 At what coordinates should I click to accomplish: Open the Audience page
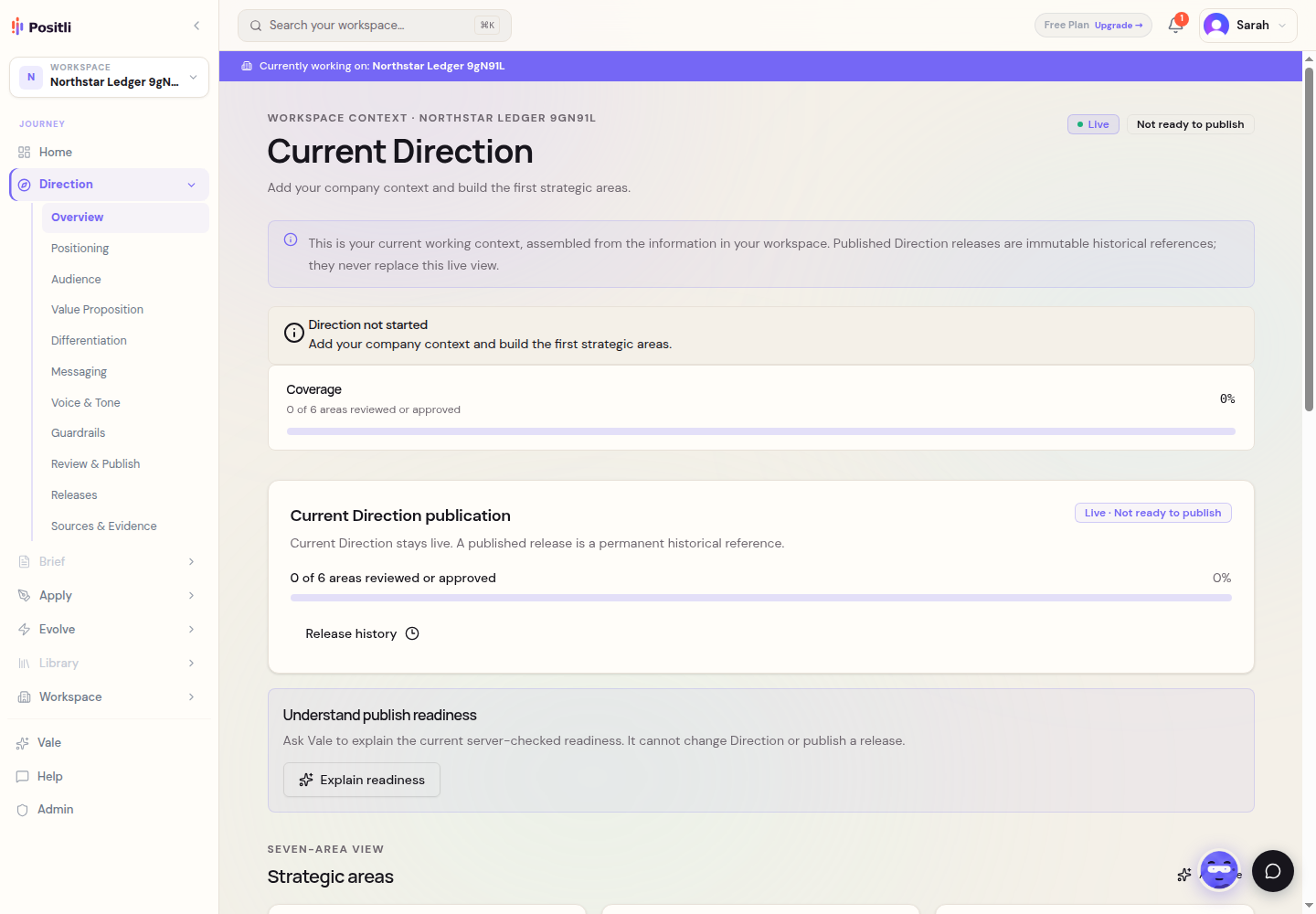click(125, 280)
